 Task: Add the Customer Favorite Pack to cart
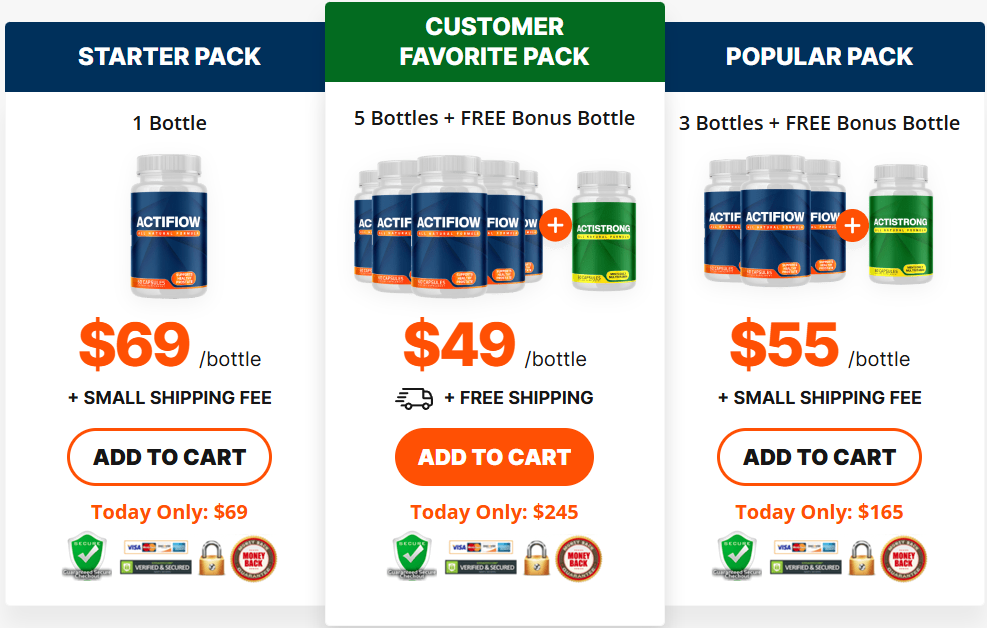[x=494, y=457]
